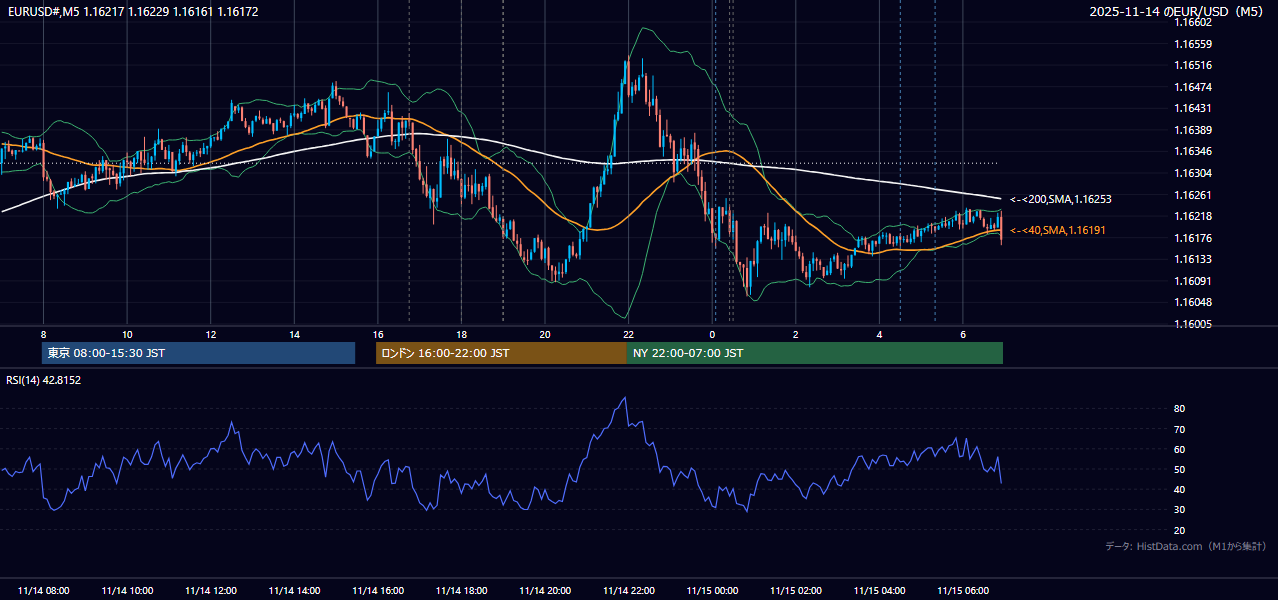This screenshot has width=1278, height=600.
Task: Click RSI scale value 50
Action: pyautogui.click(x=1179, y=469)
